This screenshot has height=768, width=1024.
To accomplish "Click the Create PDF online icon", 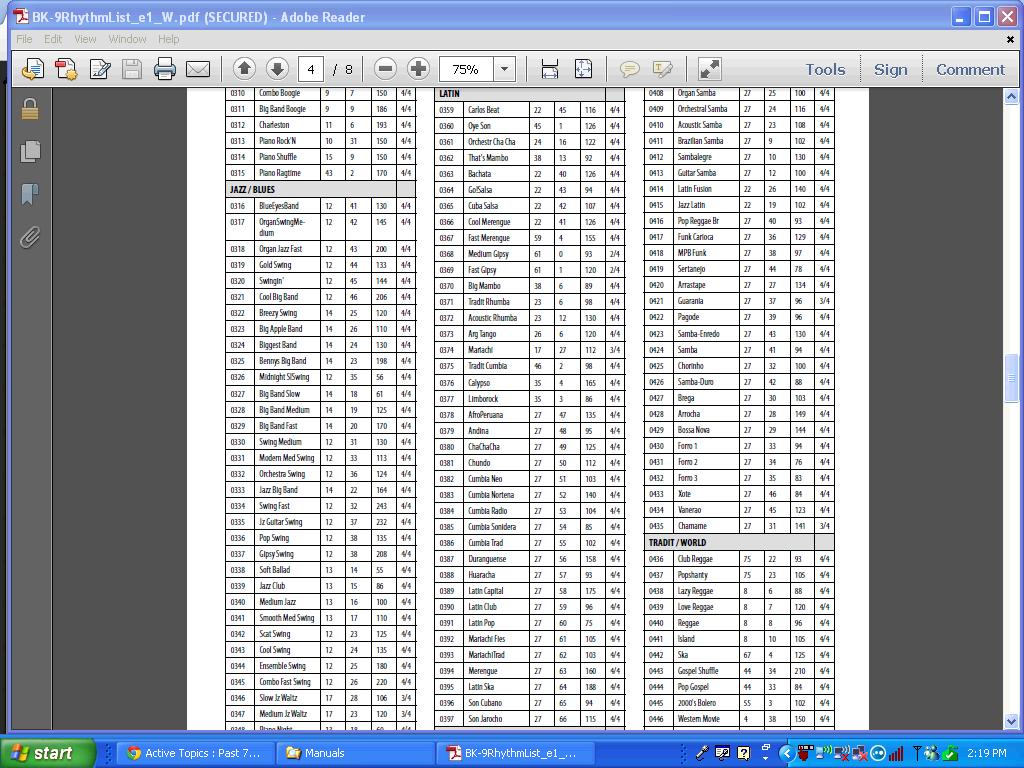I will point(66,69).
